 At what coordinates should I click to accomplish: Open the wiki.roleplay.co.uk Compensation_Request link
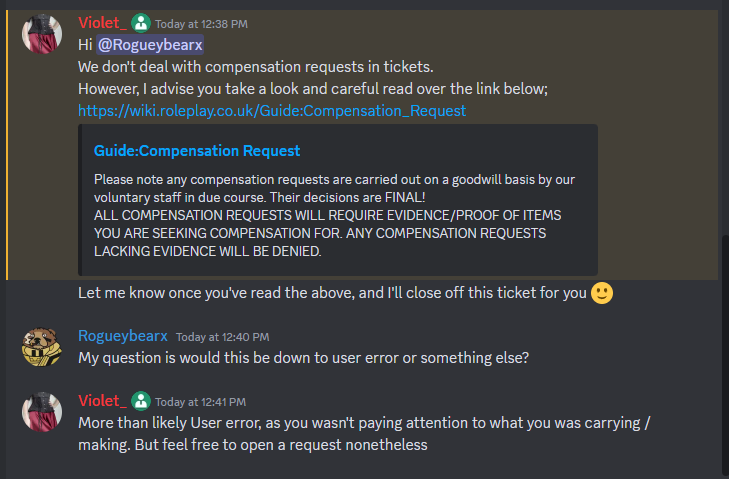click(272, 110)
